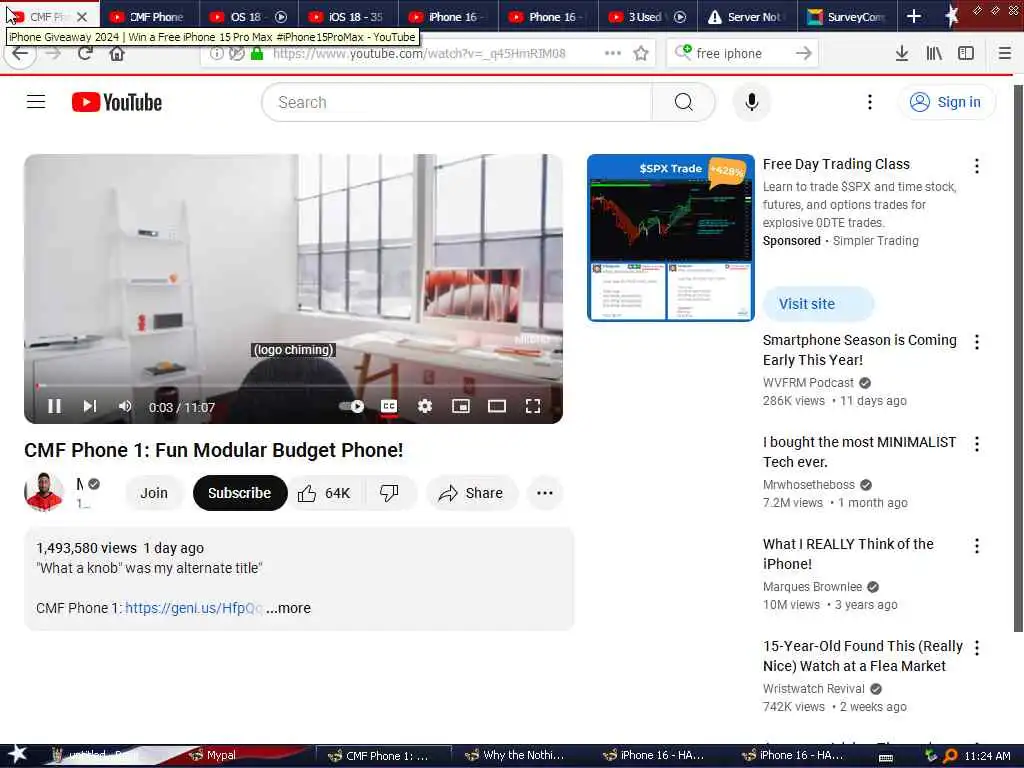The image size is (1024, 768).
Task: Like the video (64K)
Action: coord(325,493)
